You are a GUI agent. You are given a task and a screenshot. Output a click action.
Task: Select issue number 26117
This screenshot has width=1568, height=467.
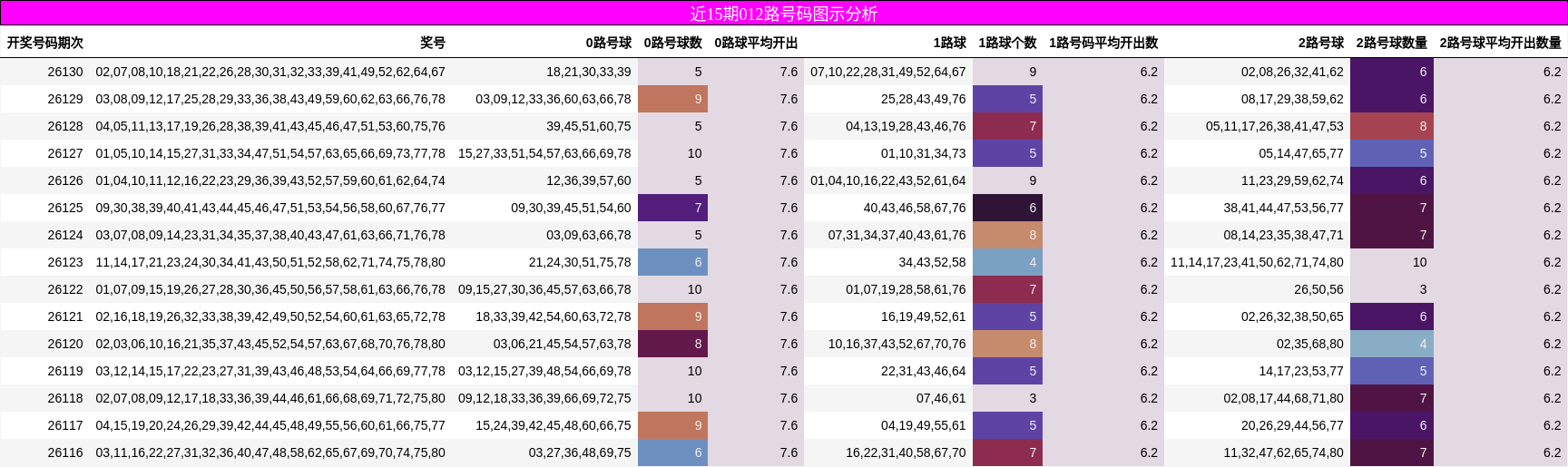click(x=65, y=425)
